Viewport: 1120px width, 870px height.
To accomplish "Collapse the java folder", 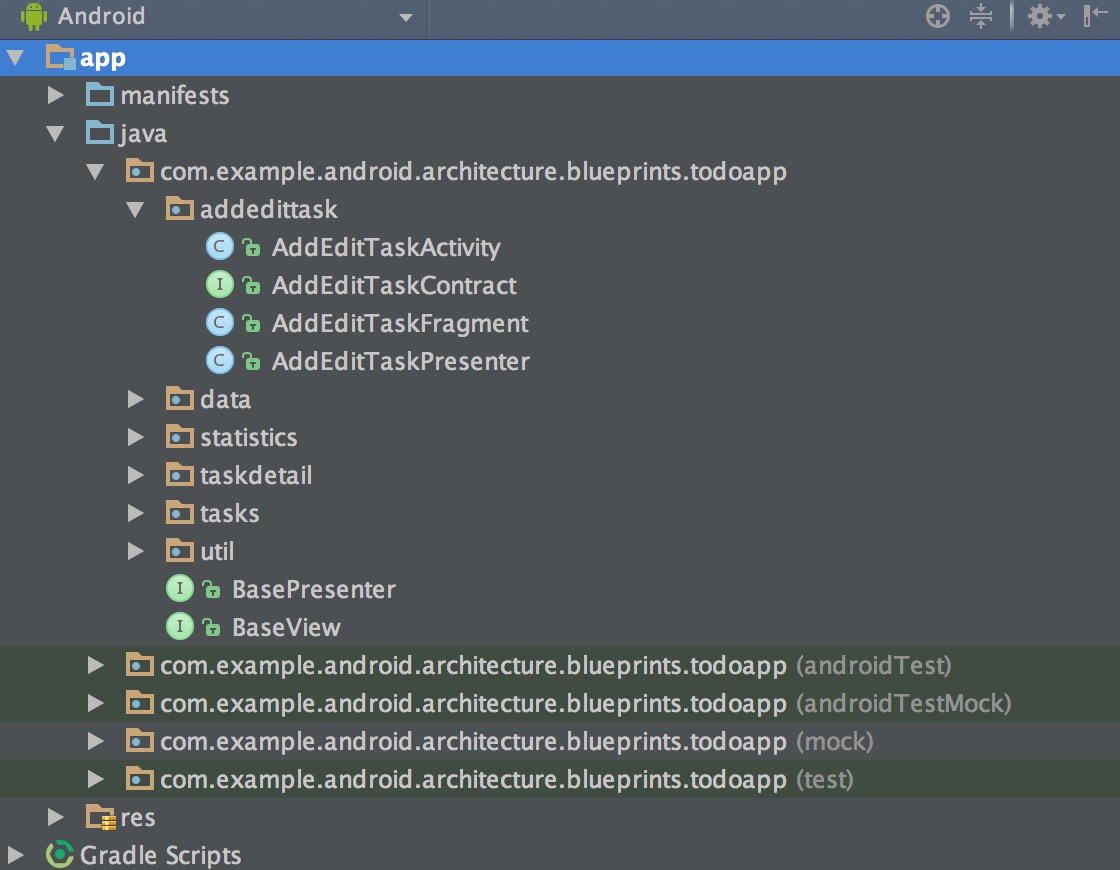I will 55,133.
